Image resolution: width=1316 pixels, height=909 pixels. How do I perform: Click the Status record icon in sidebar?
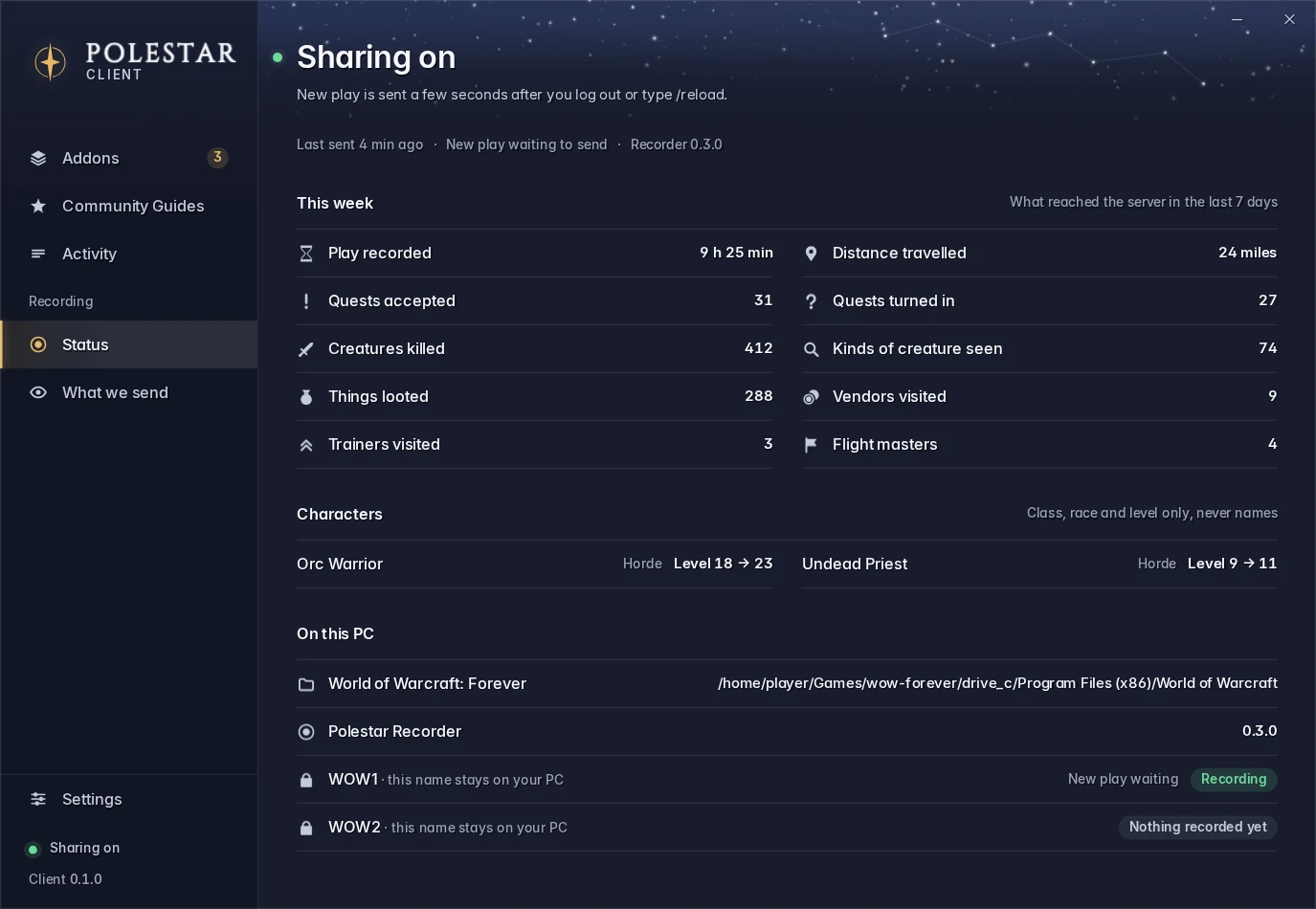point(38,344)
